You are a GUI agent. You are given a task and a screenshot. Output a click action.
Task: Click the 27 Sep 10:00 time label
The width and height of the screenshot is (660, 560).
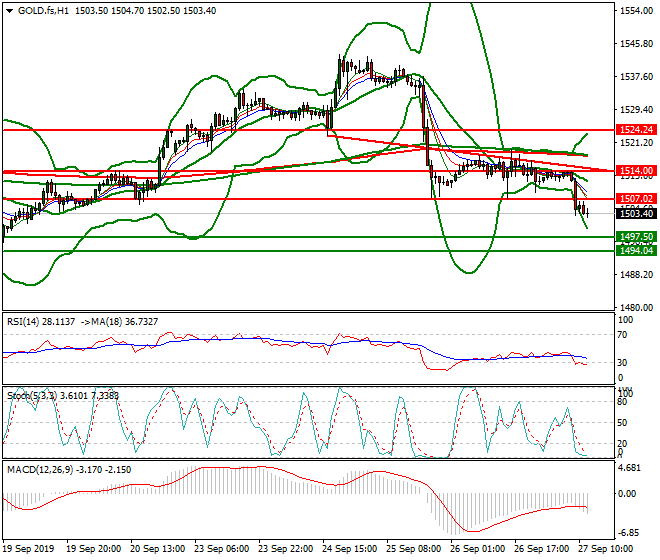coord(605,549)
